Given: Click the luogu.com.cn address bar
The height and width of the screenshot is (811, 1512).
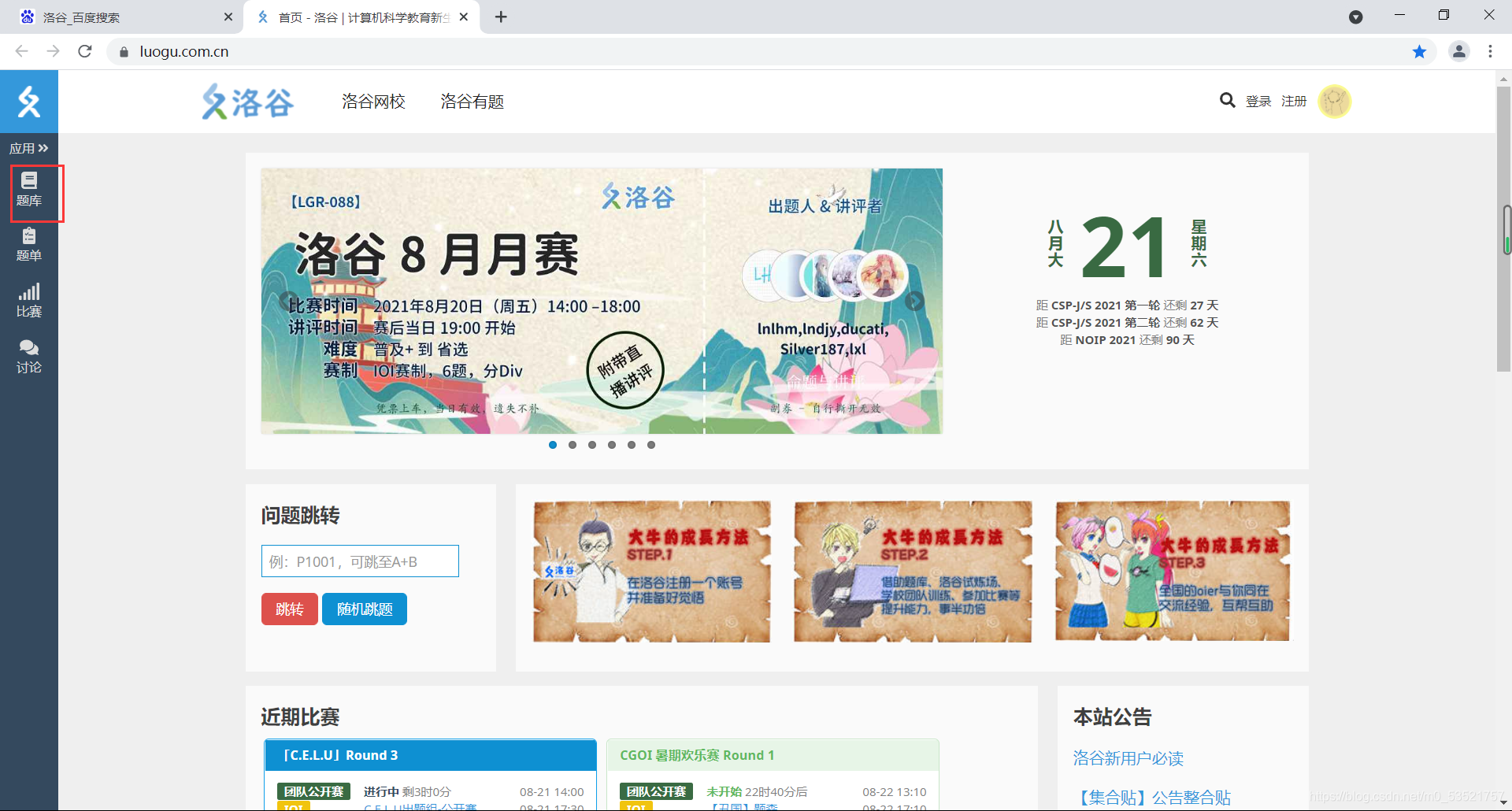Looking at the screenshot, I should click(x=772, y=51).
